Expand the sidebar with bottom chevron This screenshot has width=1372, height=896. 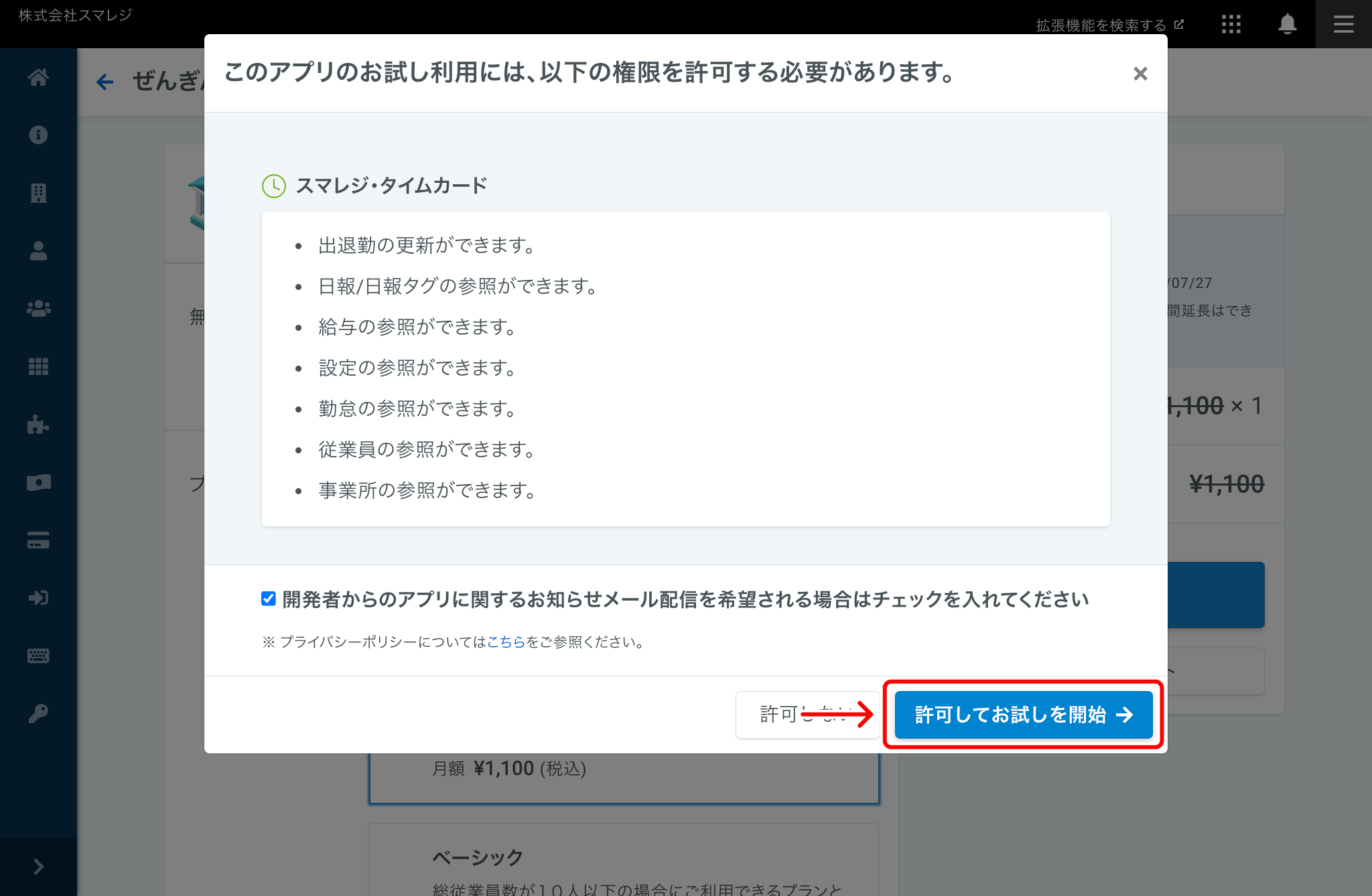click(38, 867)
